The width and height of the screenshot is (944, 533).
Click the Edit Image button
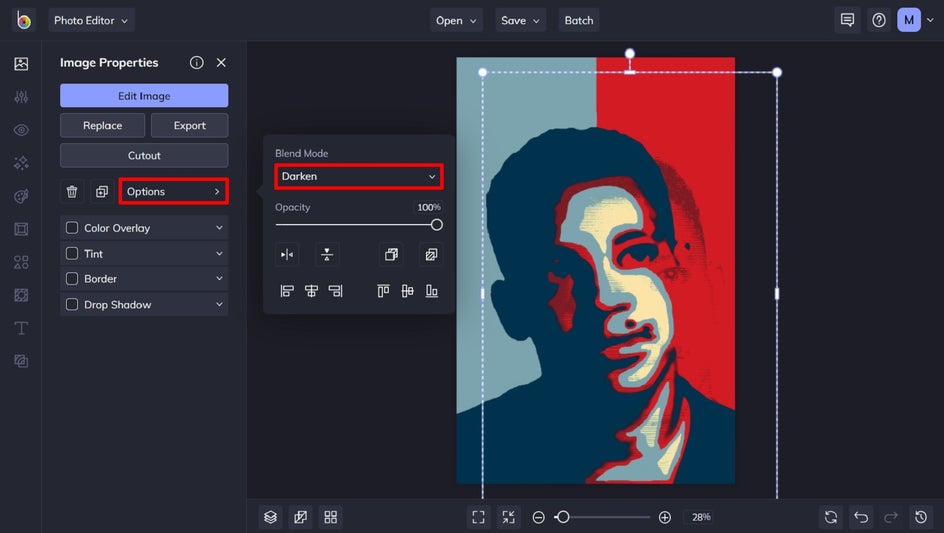coord(144,96)
